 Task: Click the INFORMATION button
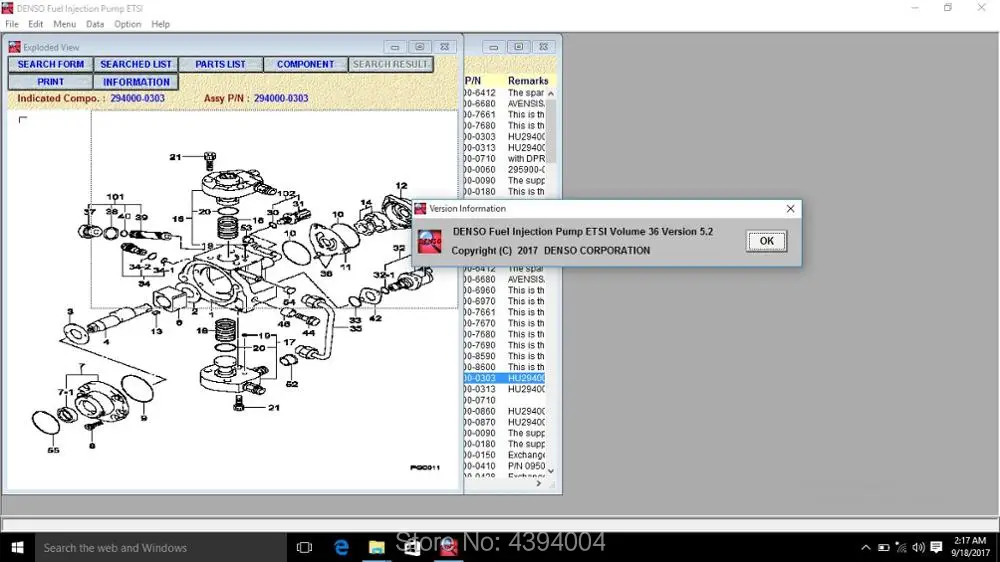(136, 82)
